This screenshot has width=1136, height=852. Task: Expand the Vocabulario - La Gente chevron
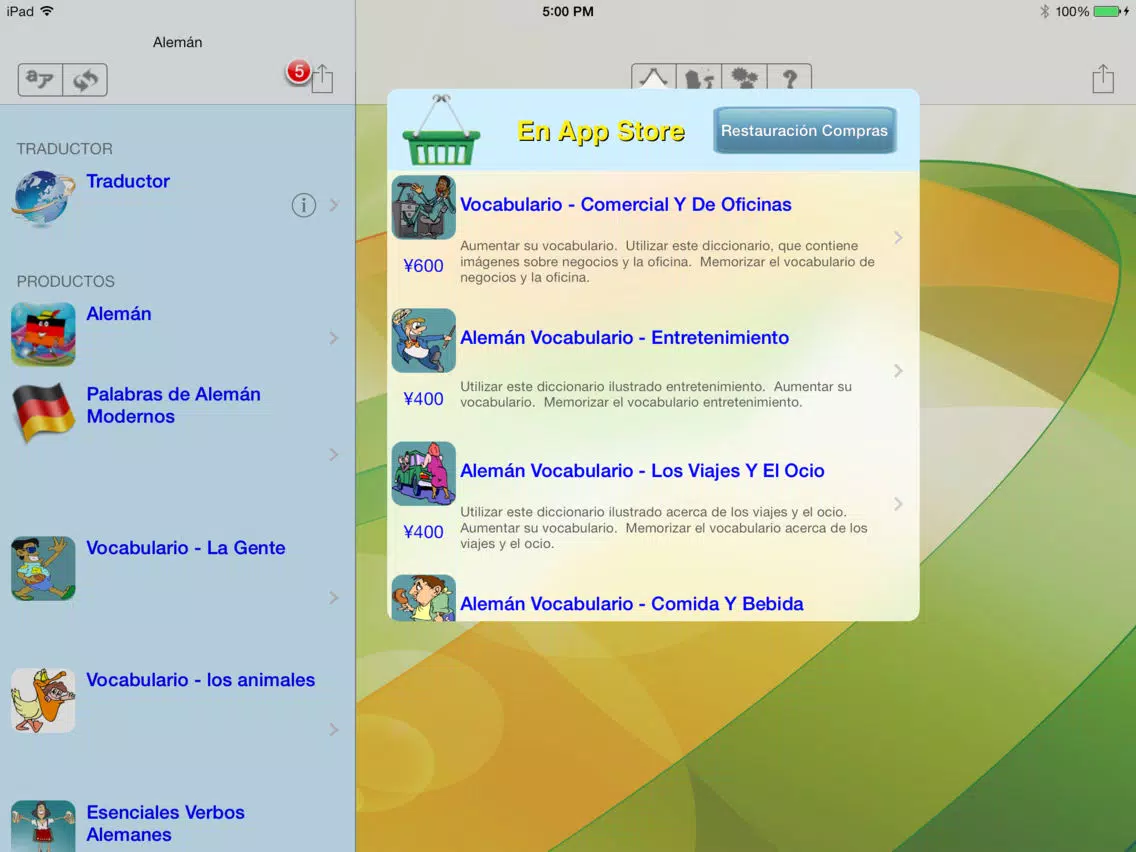tap(334, 598)
